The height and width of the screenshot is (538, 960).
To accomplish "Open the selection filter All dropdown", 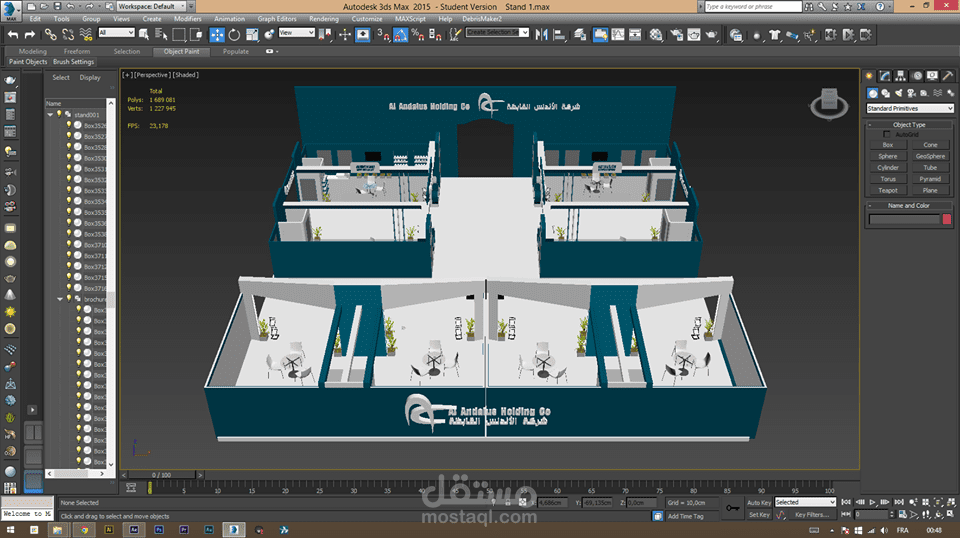I will point(116,32).
